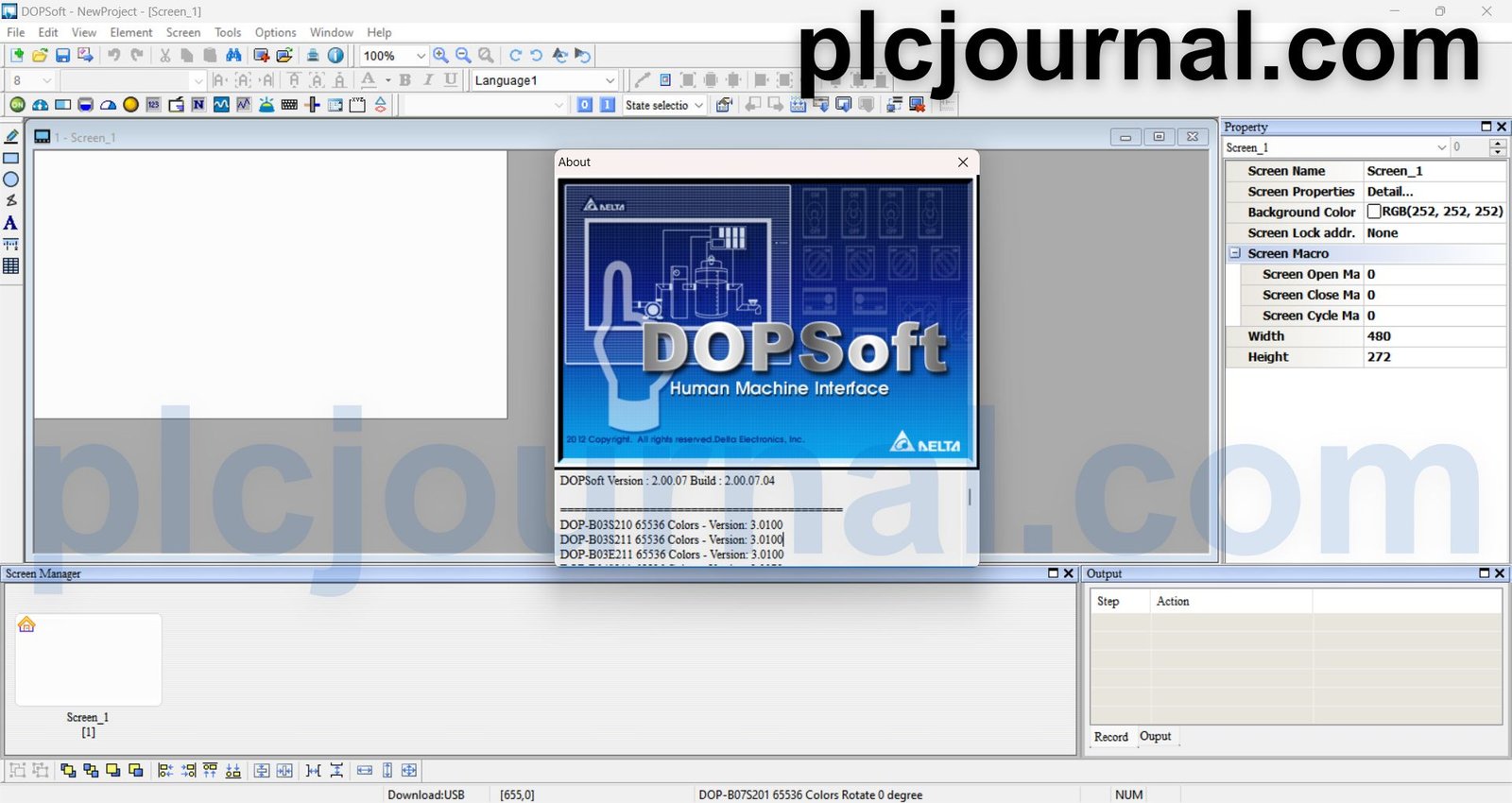Click the New Project icon
Image resolution: width=1512 pixels, height=803 pixels.
pyautogui.click(x=17, y=56)
